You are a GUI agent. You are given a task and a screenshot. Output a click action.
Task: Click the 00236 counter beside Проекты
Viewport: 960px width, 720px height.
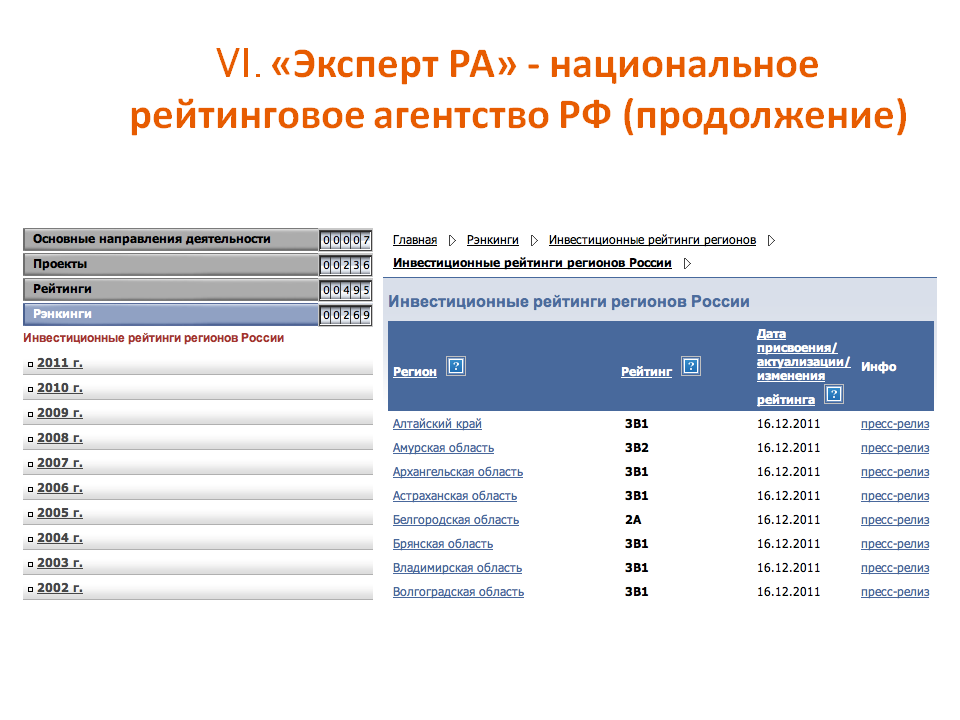click(x=346, y=265)
